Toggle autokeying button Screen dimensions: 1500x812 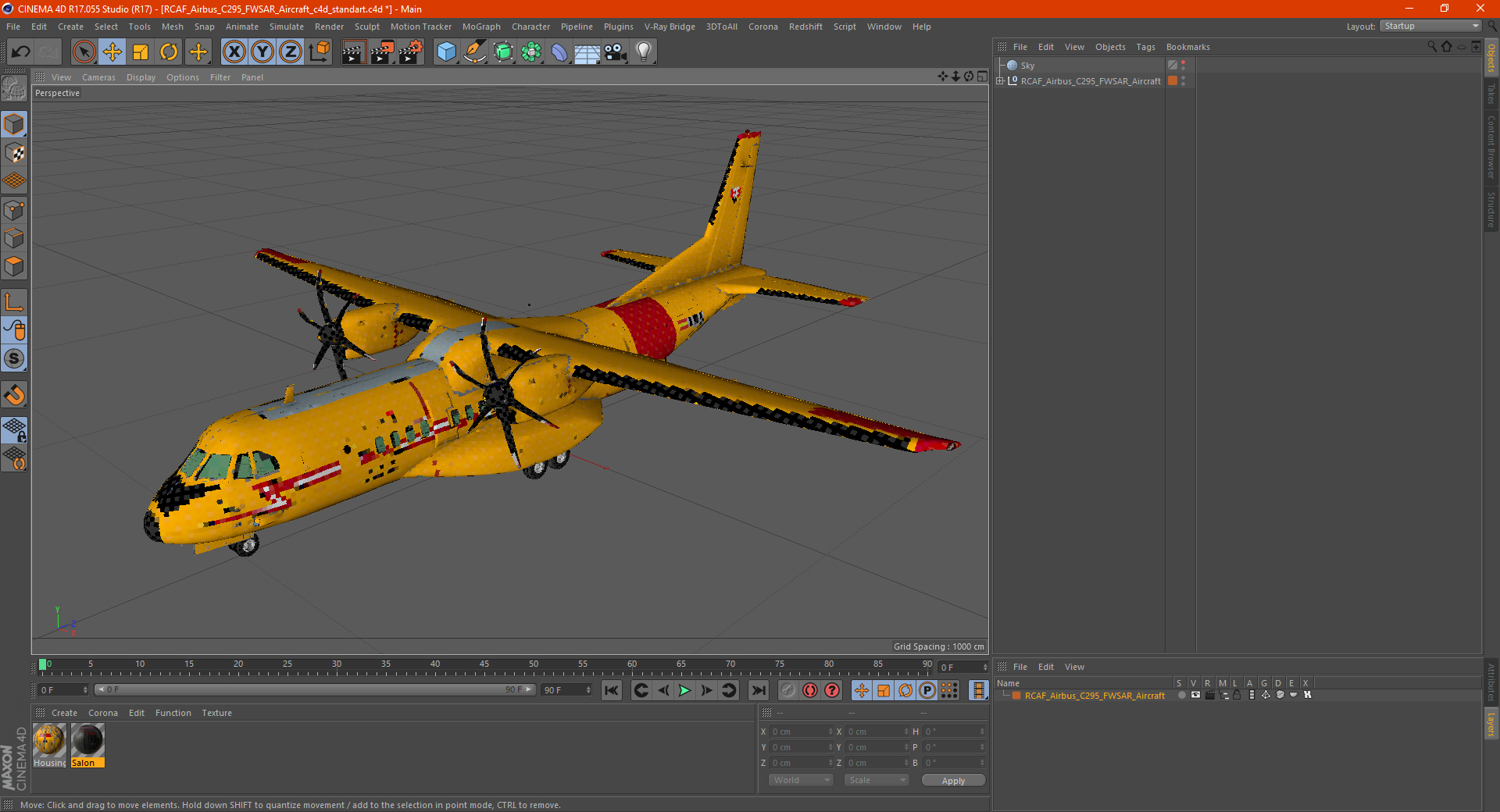(x=810, y=690)
